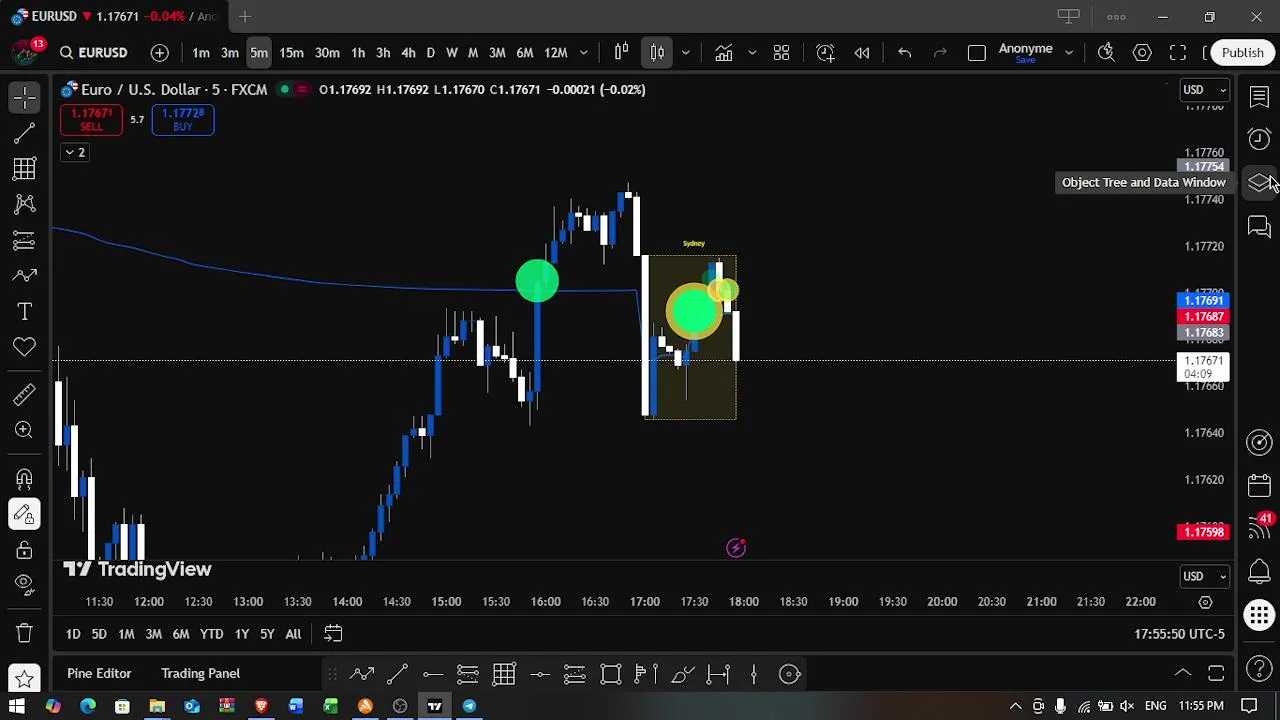The height and width of the screenshot is (720, 1280).
Task: Select the trend line drawing tool
Action: coord(25,133)
